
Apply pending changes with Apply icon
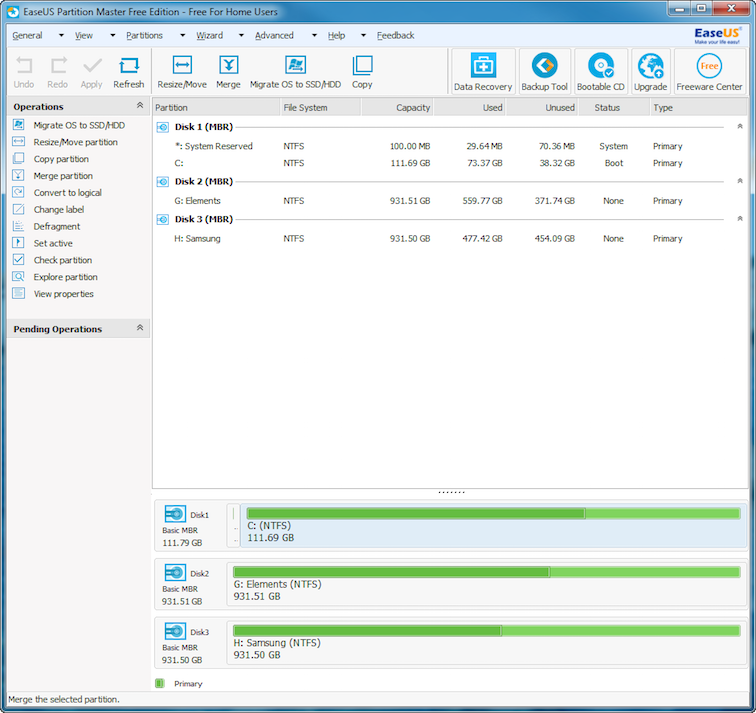coord(92,73)
